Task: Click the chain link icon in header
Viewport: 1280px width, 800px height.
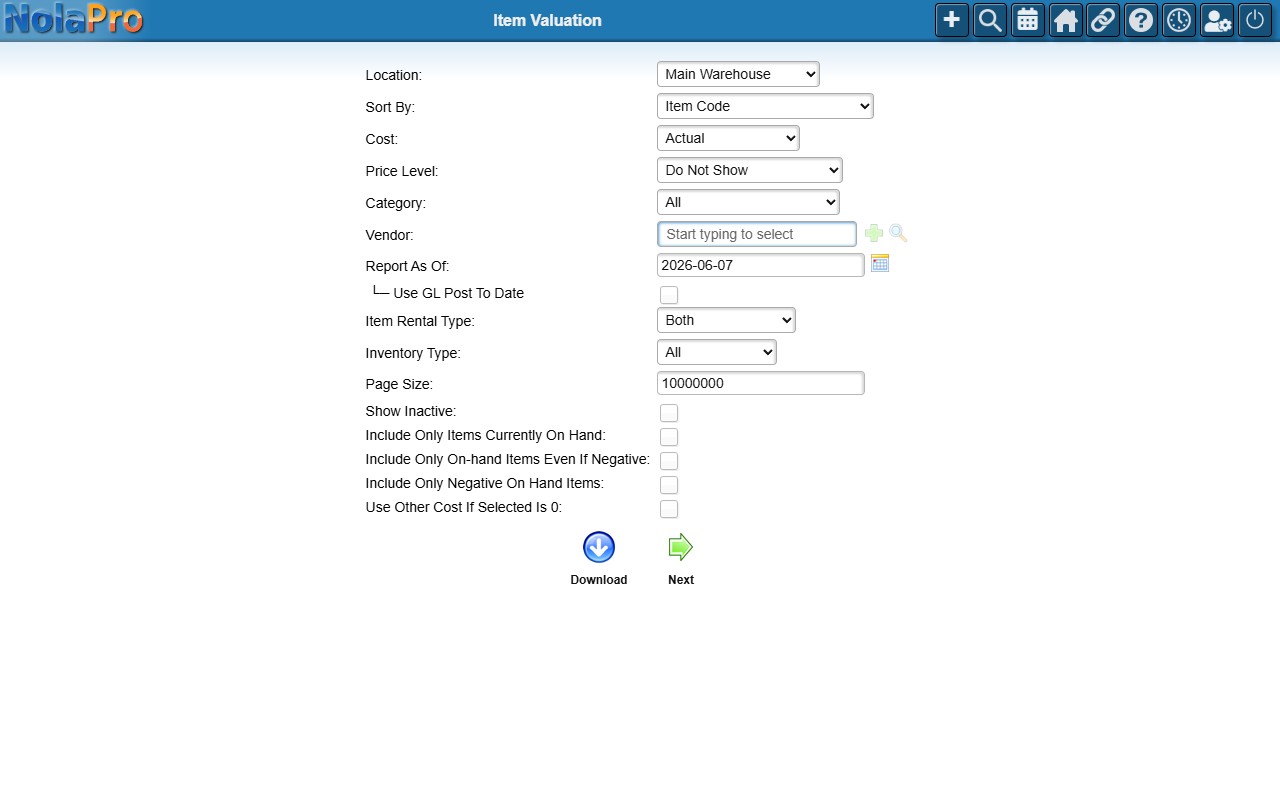Action: [x=1103, y=20]
